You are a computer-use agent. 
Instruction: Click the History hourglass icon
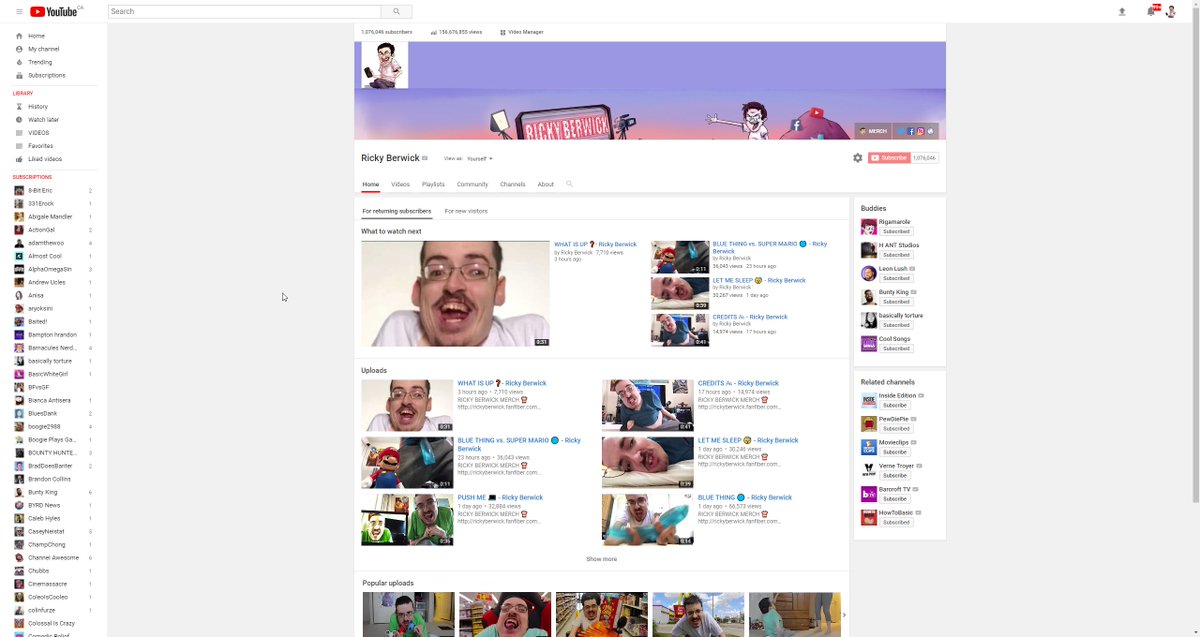19,106
